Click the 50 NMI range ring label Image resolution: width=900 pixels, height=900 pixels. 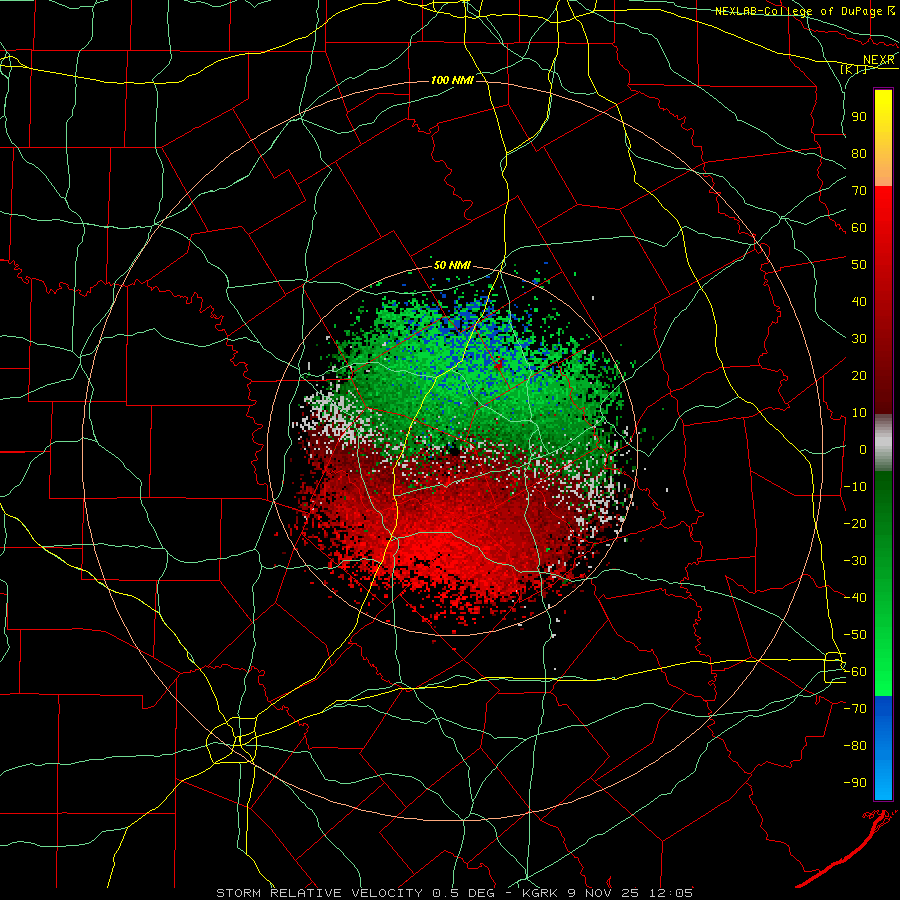[452, 265]
